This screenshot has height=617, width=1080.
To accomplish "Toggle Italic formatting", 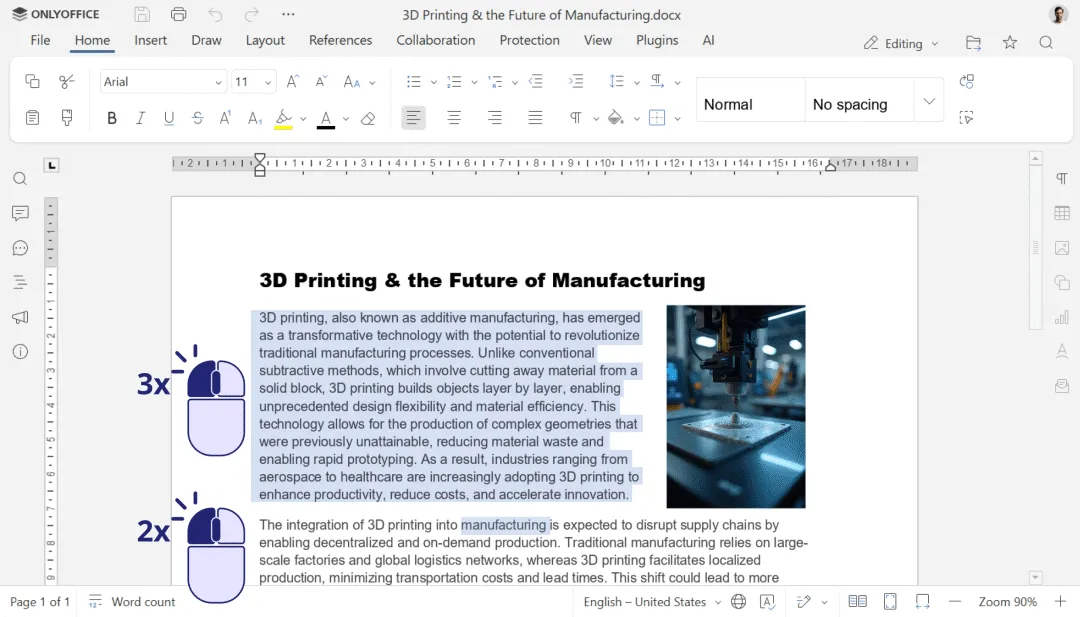I will pos(141,118).
